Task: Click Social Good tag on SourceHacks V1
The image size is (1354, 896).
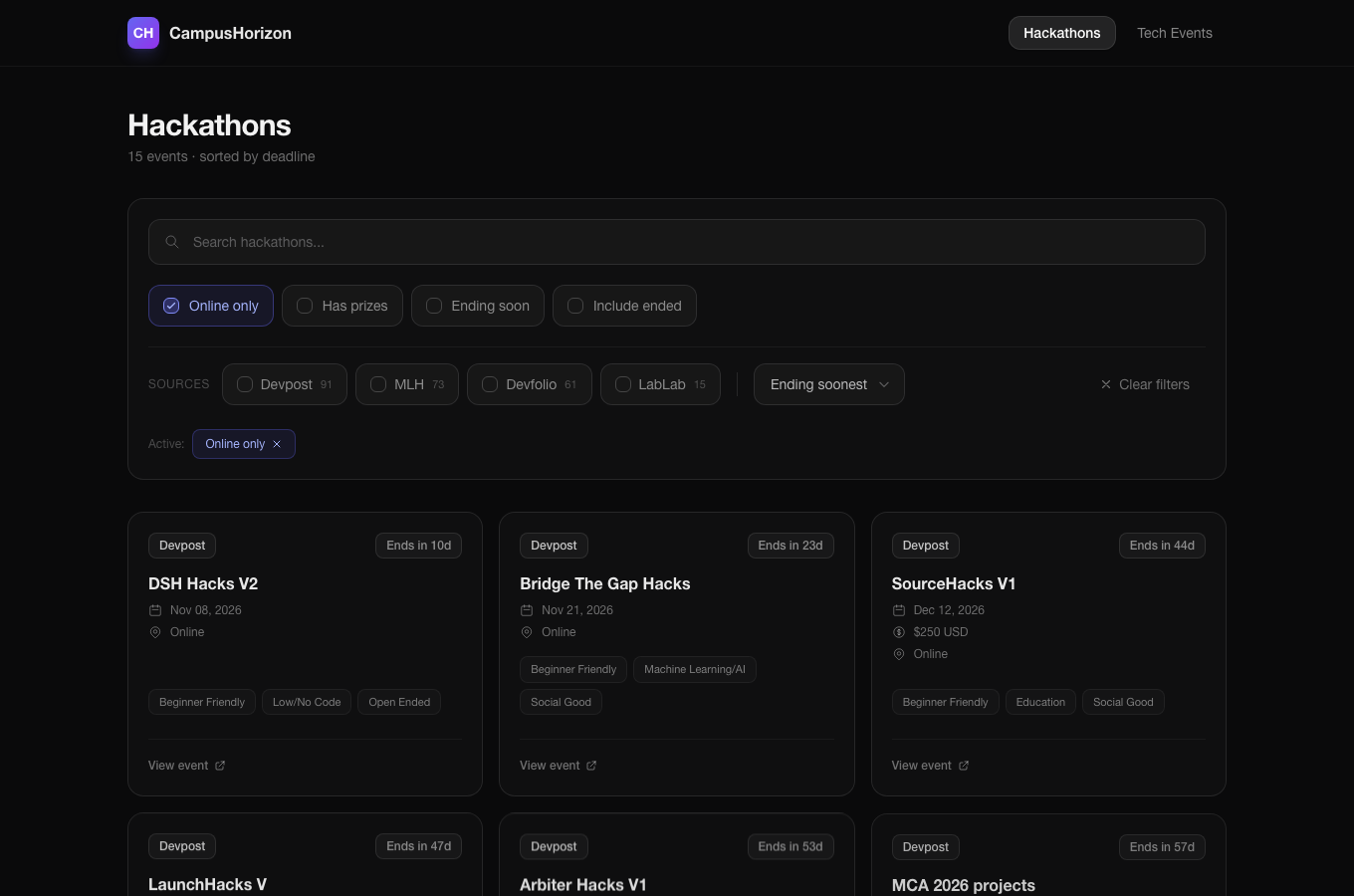Action: 1123,702
